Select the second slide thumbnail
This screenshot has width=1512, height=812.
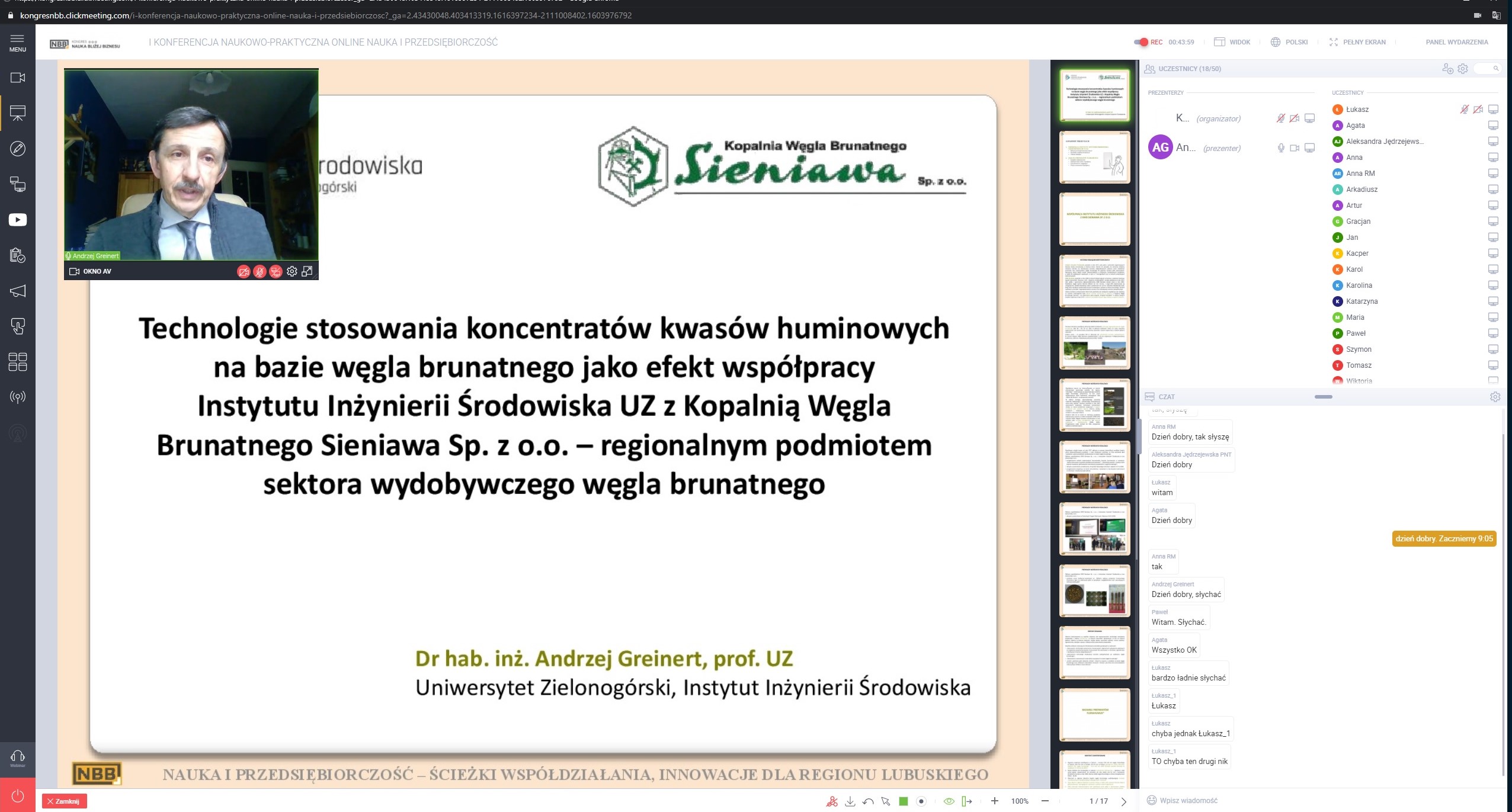click(1095, 157)
